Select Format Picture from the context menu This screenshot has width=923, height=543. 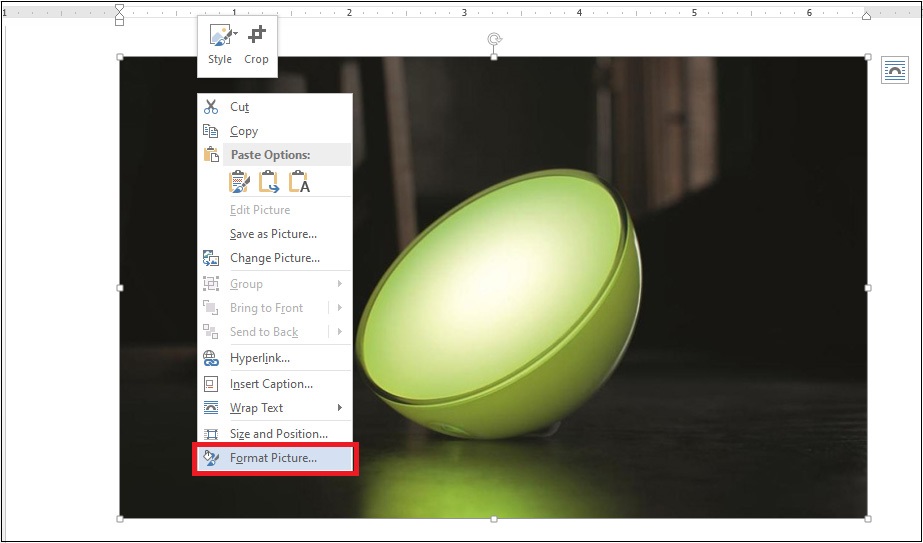pyautogui.click(x=273, y=458)
